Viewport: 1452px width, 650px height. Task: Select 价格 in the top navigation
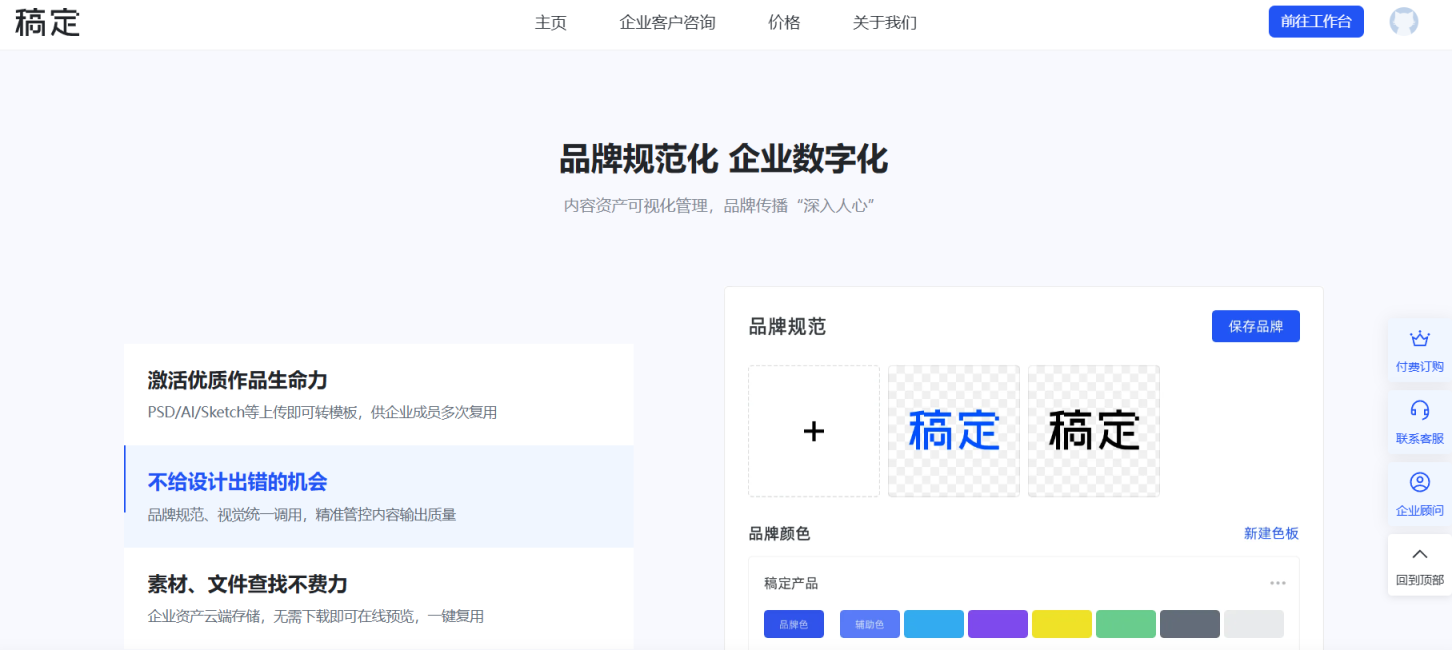(x=784, y=23)
